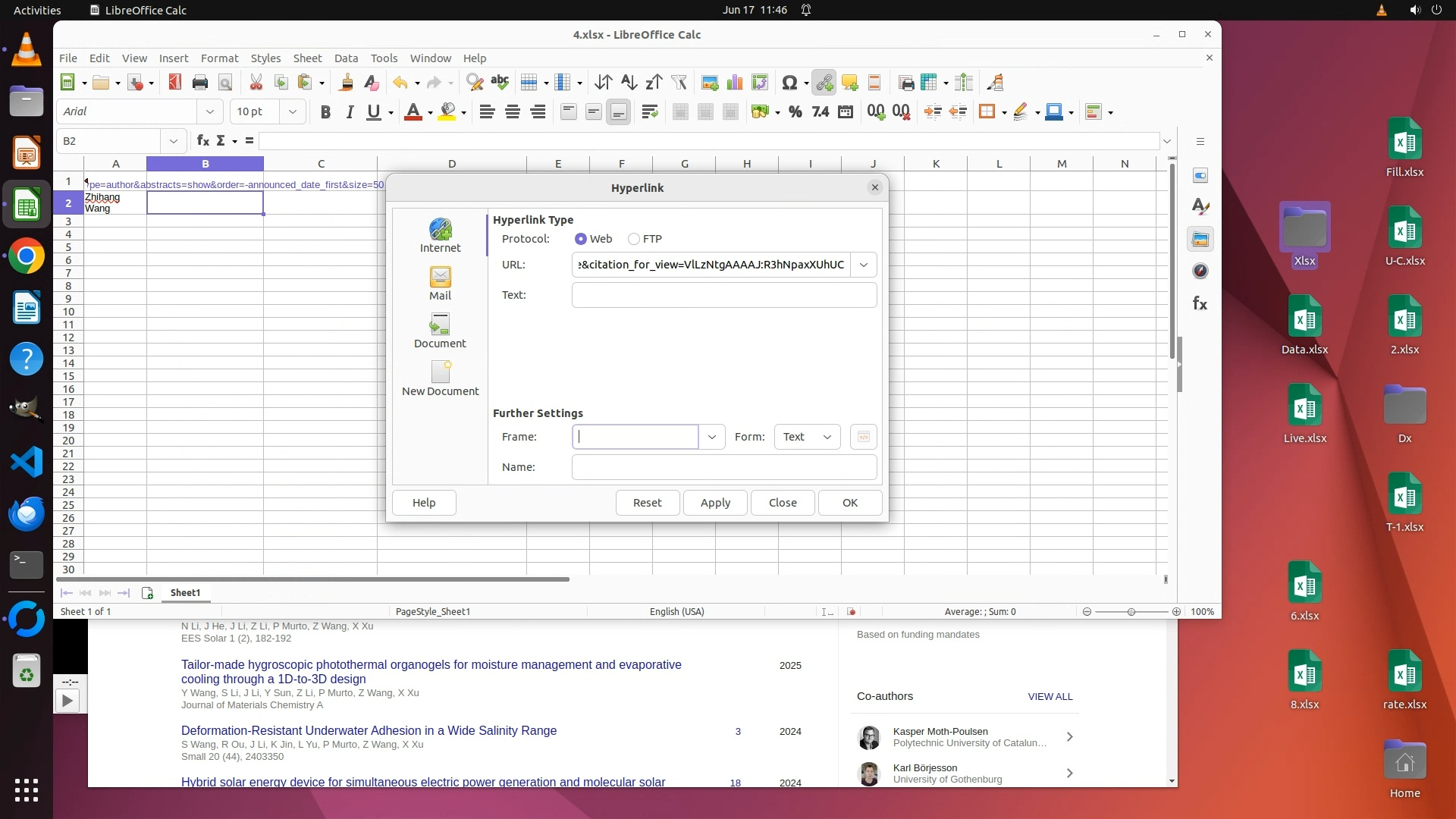This screenshot has width=1456, height=819.
Task: Select the Mail hyperlink type icon
Action: pos(440,284)
